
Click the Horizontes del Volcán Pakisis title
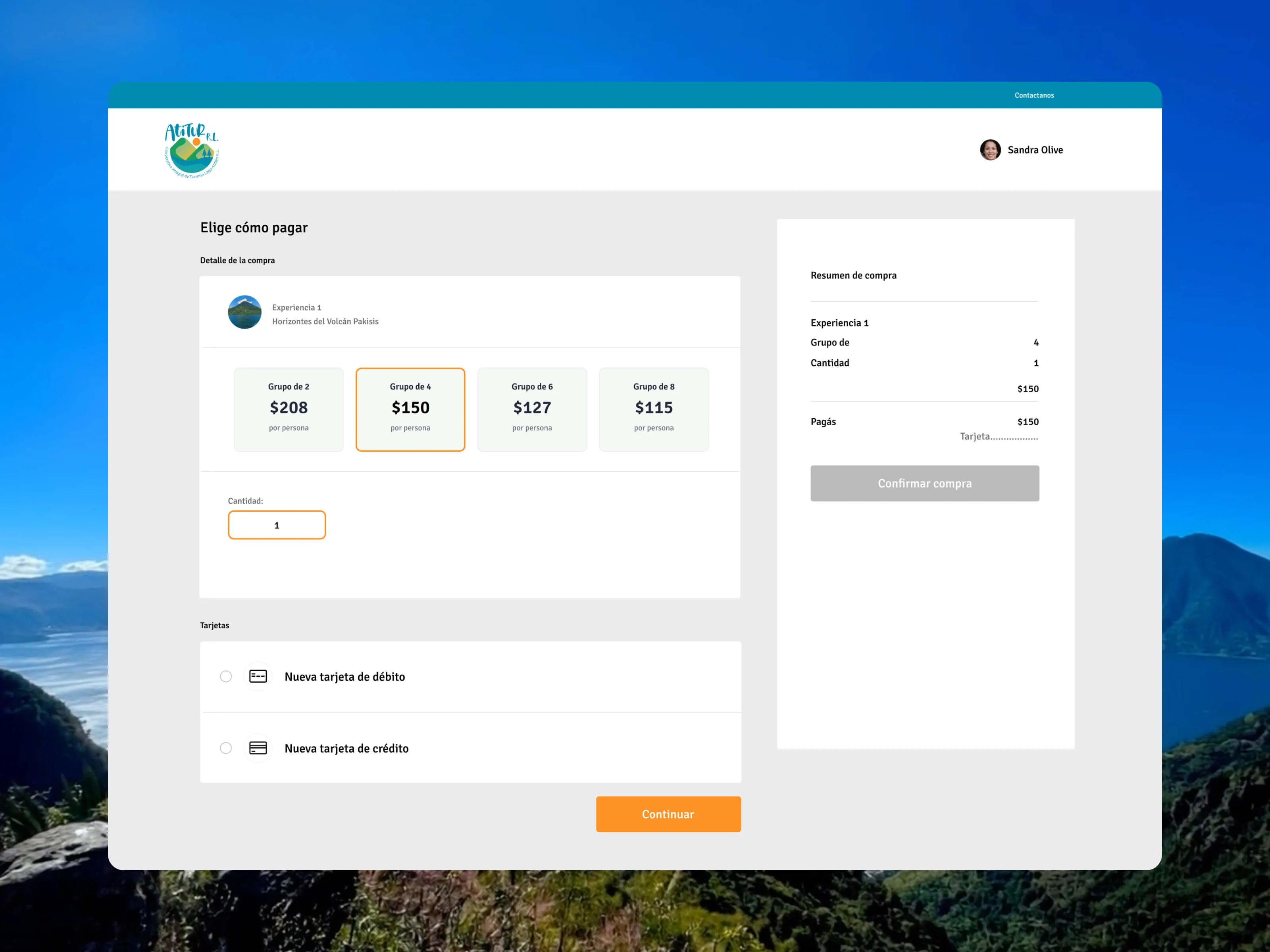325,321
